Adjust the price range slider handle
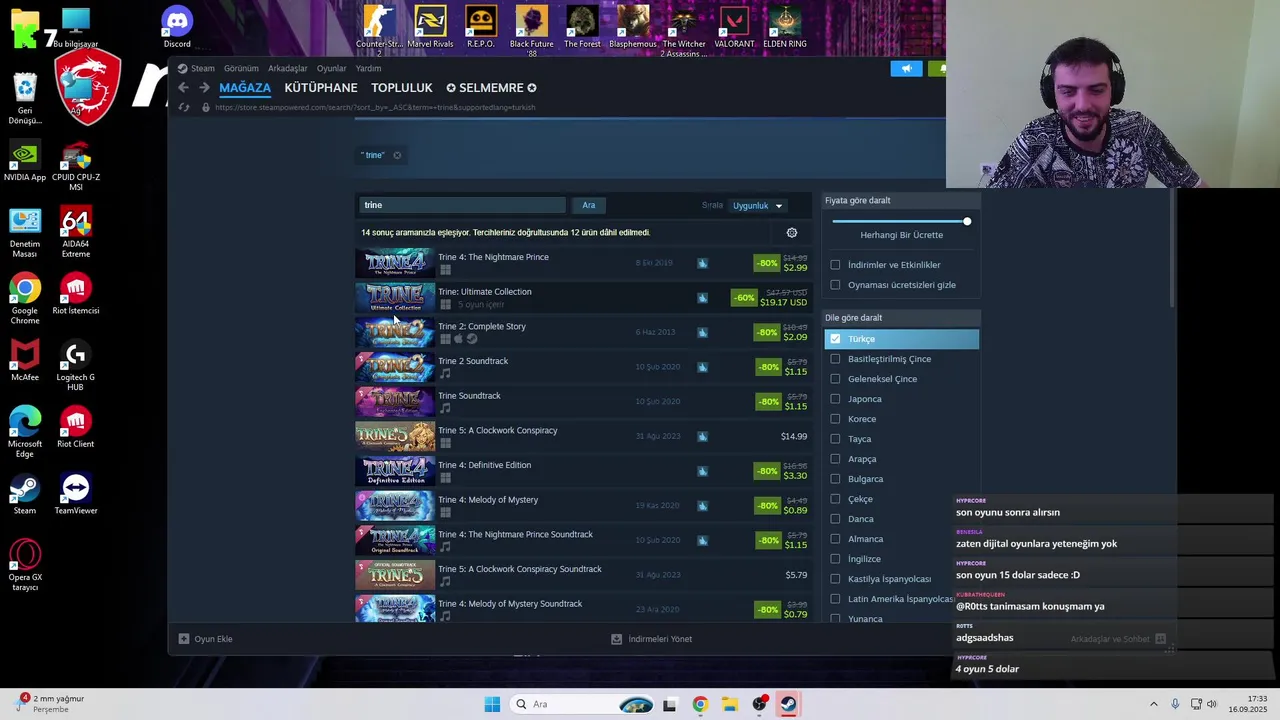The image size is (1280, 720). [x=967, y=221]
